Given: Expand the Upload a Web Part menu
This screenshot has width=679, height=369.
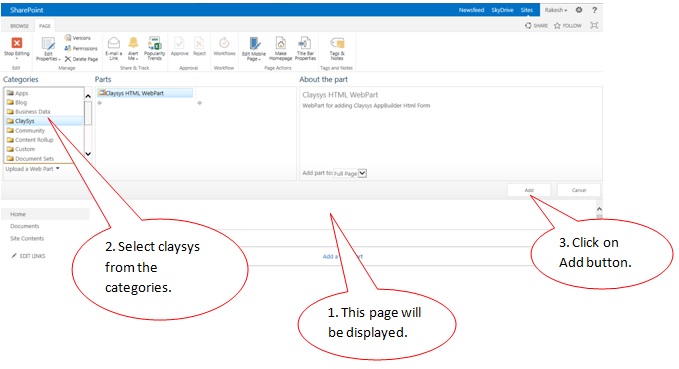Looking at the screenshot, I should 32,169.
